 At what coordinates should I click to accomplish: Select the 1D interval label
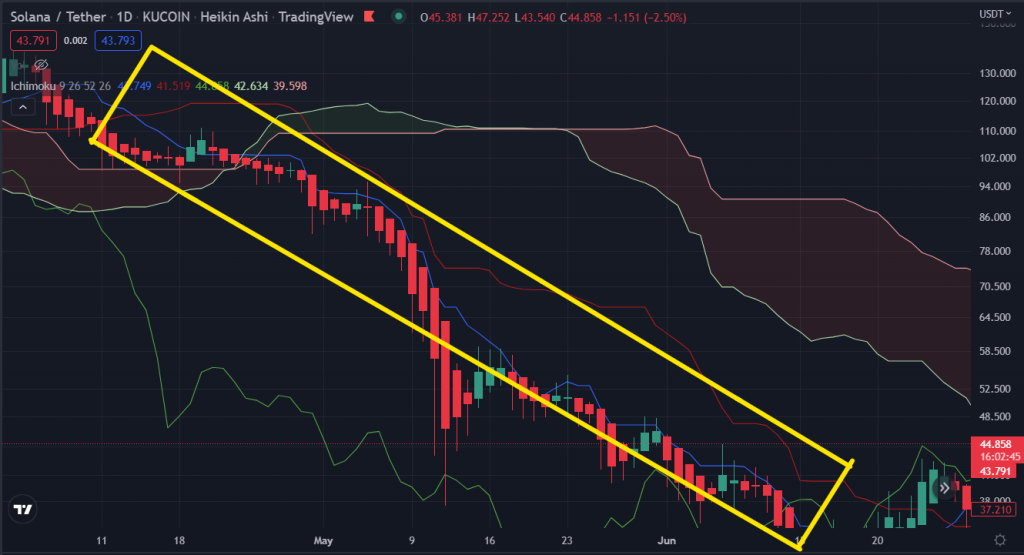click(x=124, y=17)
